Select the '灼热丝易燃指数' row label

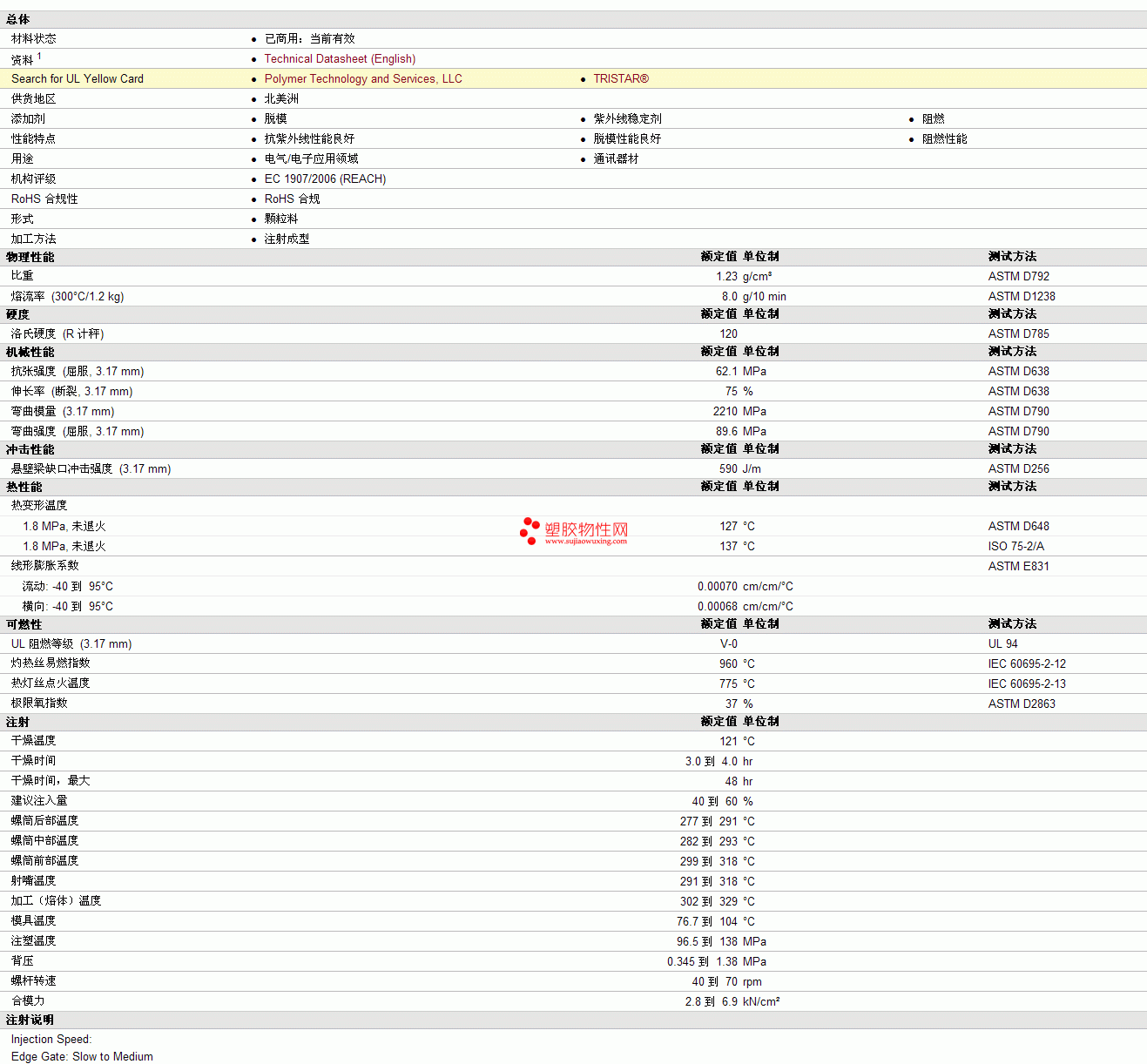tap(50, 663)
